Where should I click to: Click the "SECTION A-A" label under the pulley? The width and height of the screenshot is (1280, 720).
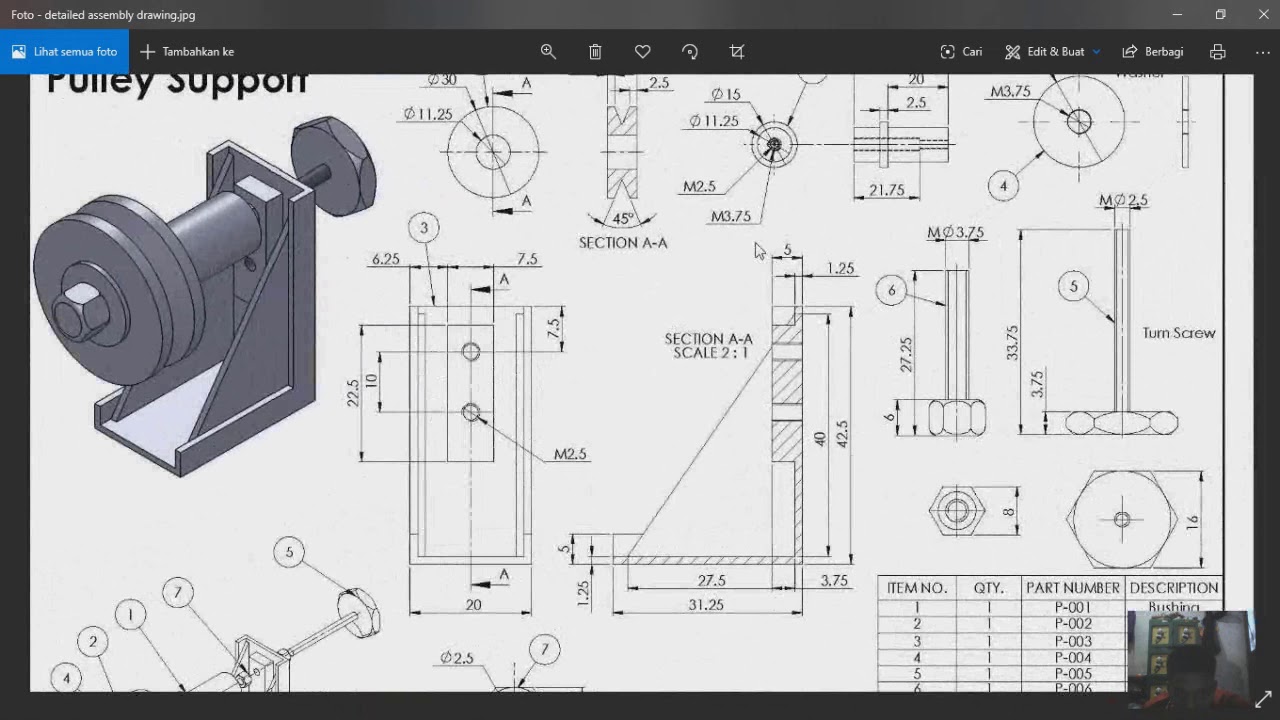click(623, 242)
